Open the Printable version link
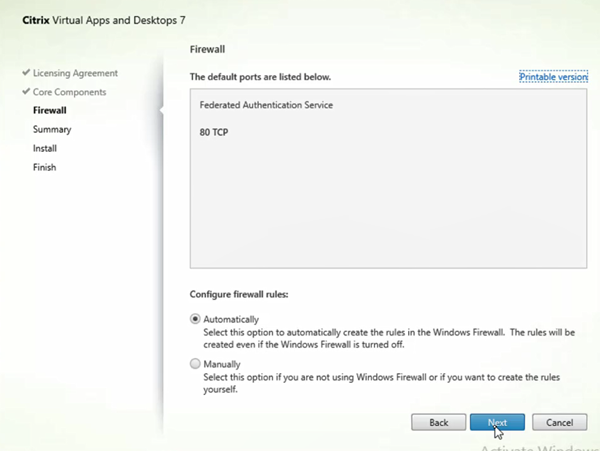Image resolution: width=600 pixels, height=451 pixels. click(x=553, y=77)
